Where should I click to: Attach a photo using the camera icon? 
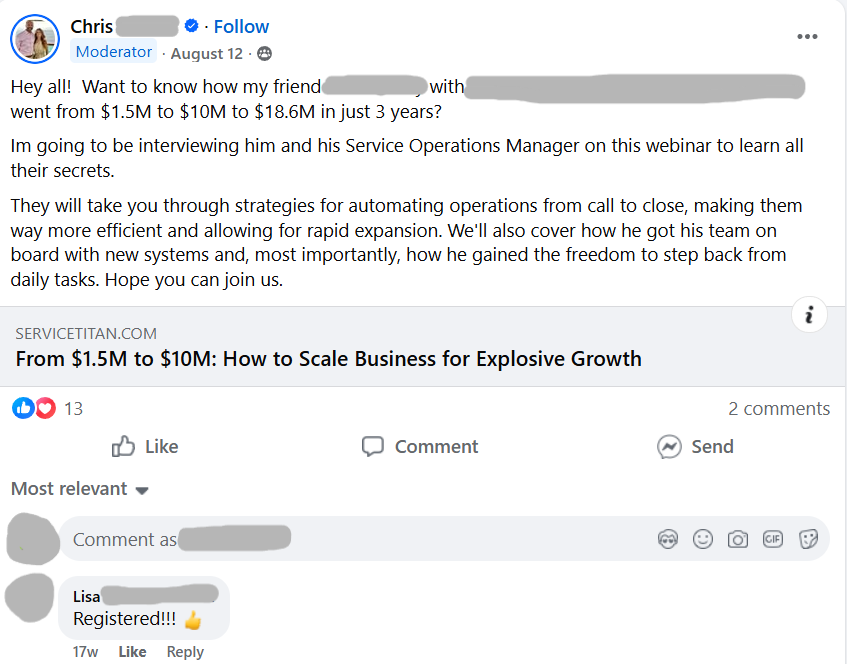tap(738, 540)
